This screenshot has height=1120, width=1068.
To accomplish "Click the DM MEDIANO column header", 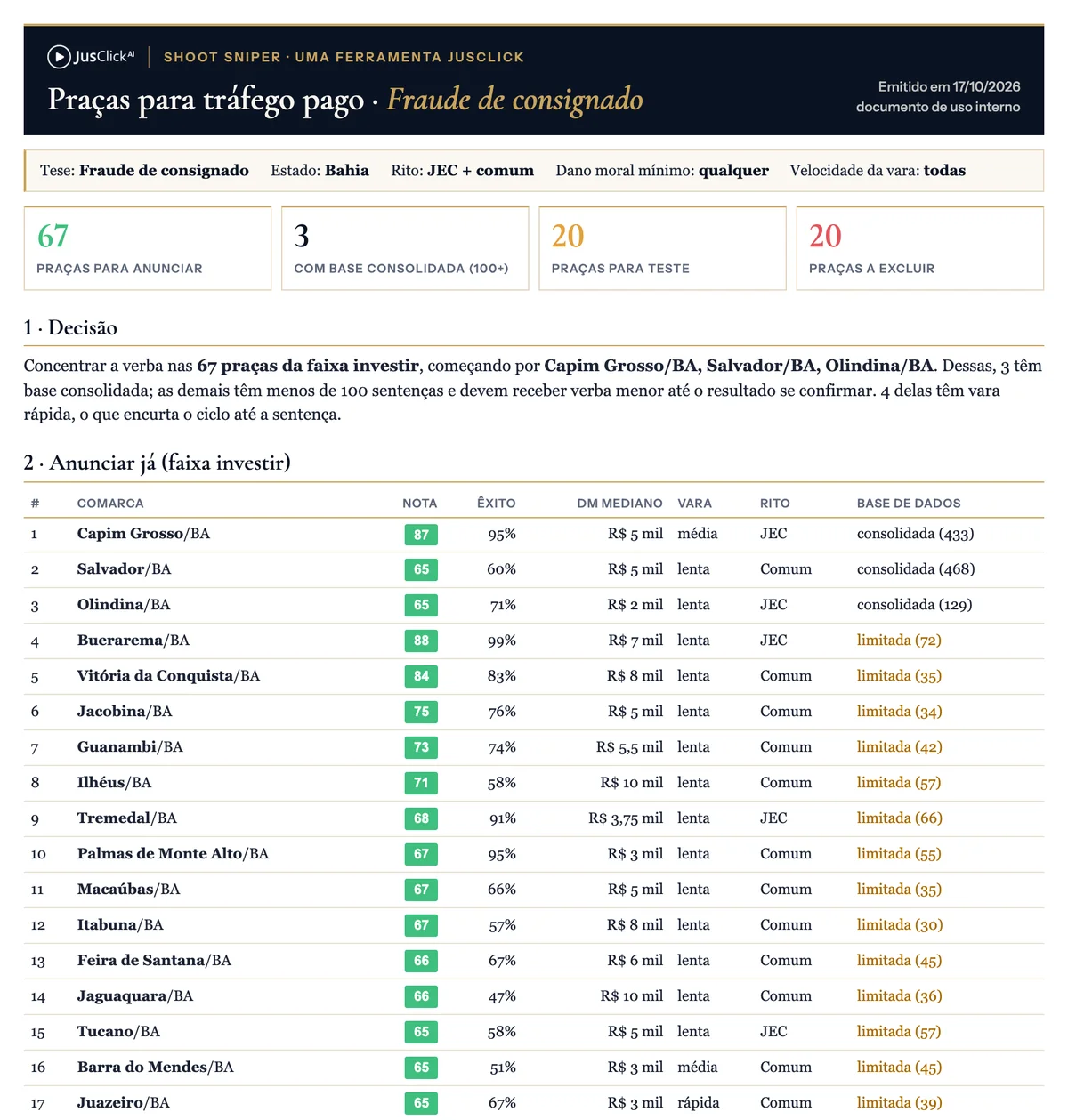I will [x=619, y=504].
